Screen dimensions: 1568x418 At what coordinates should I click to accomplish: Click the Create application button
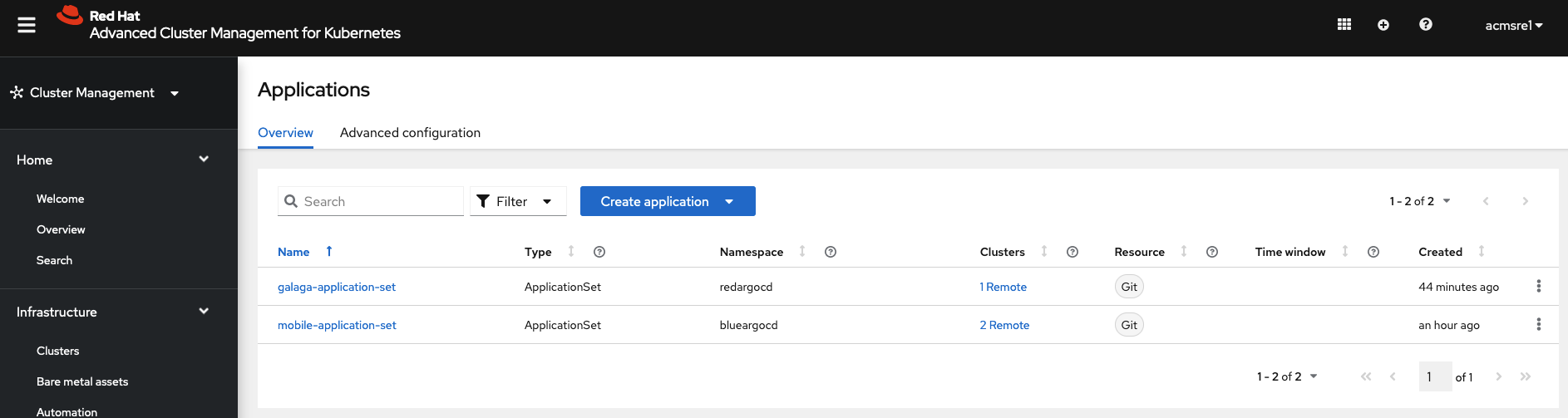coord(668,201)
